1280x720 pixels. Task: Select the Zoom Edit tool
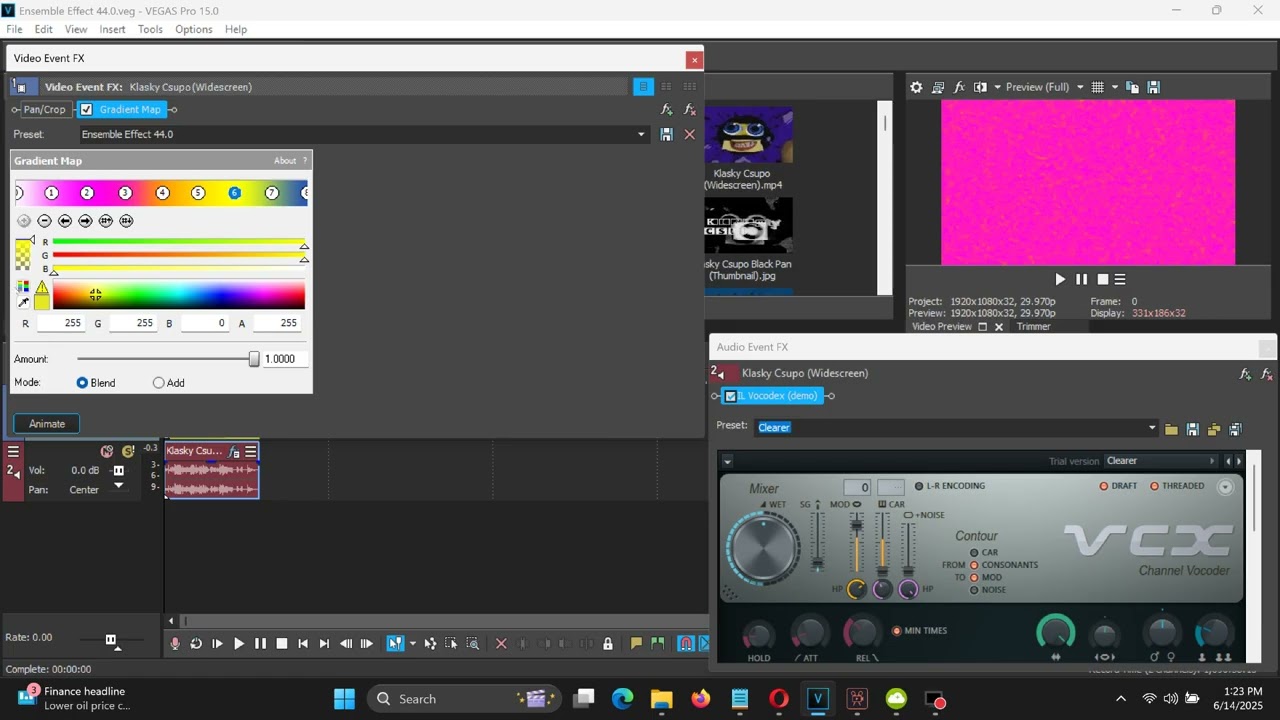tap(473, 644)
